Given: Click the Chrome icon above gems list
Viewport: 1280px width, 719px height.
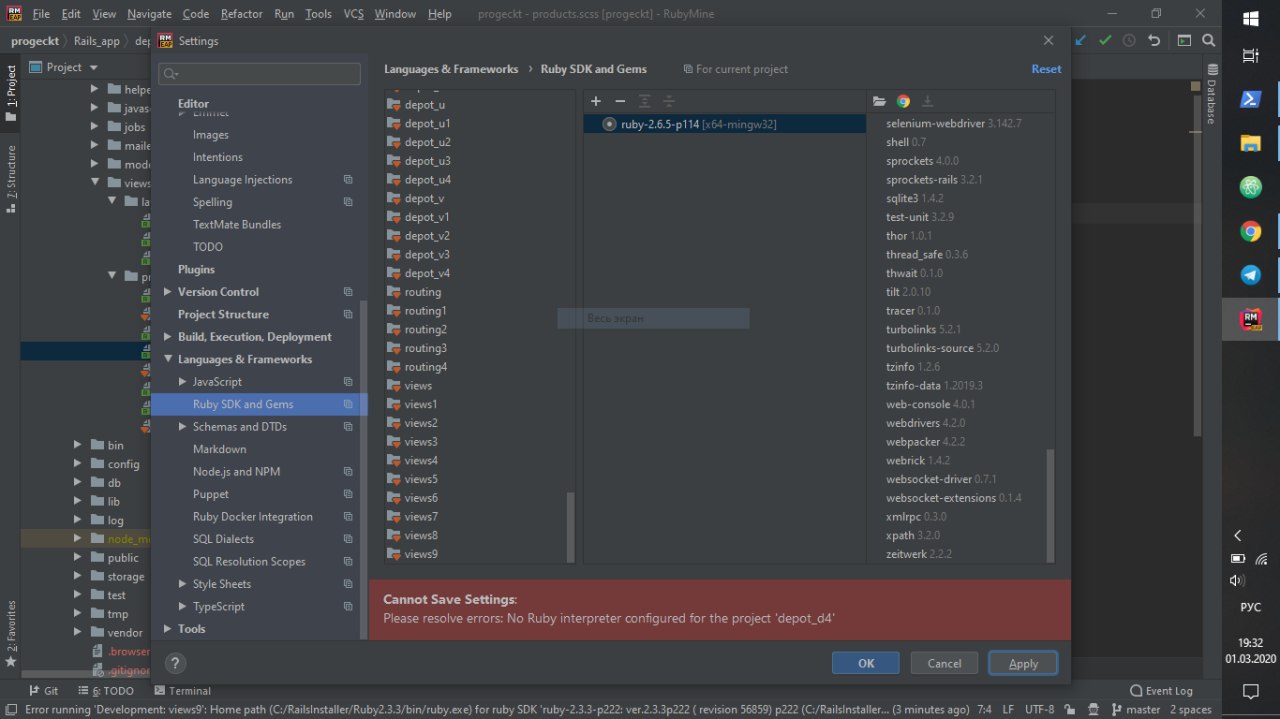Looking at the screenshot, I should [903, 101].
